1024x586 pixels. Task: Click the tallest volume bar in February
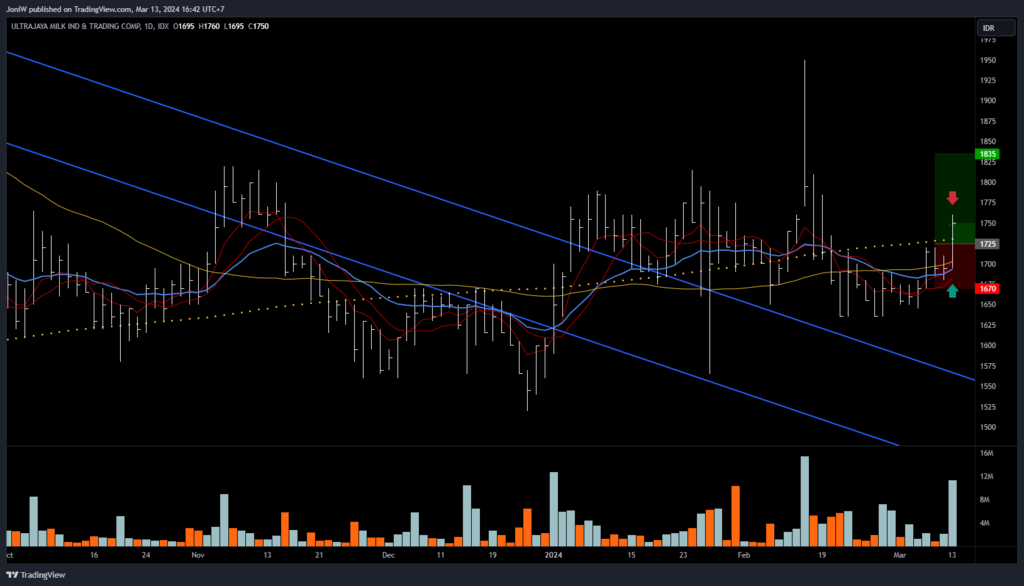click(803, 500)
